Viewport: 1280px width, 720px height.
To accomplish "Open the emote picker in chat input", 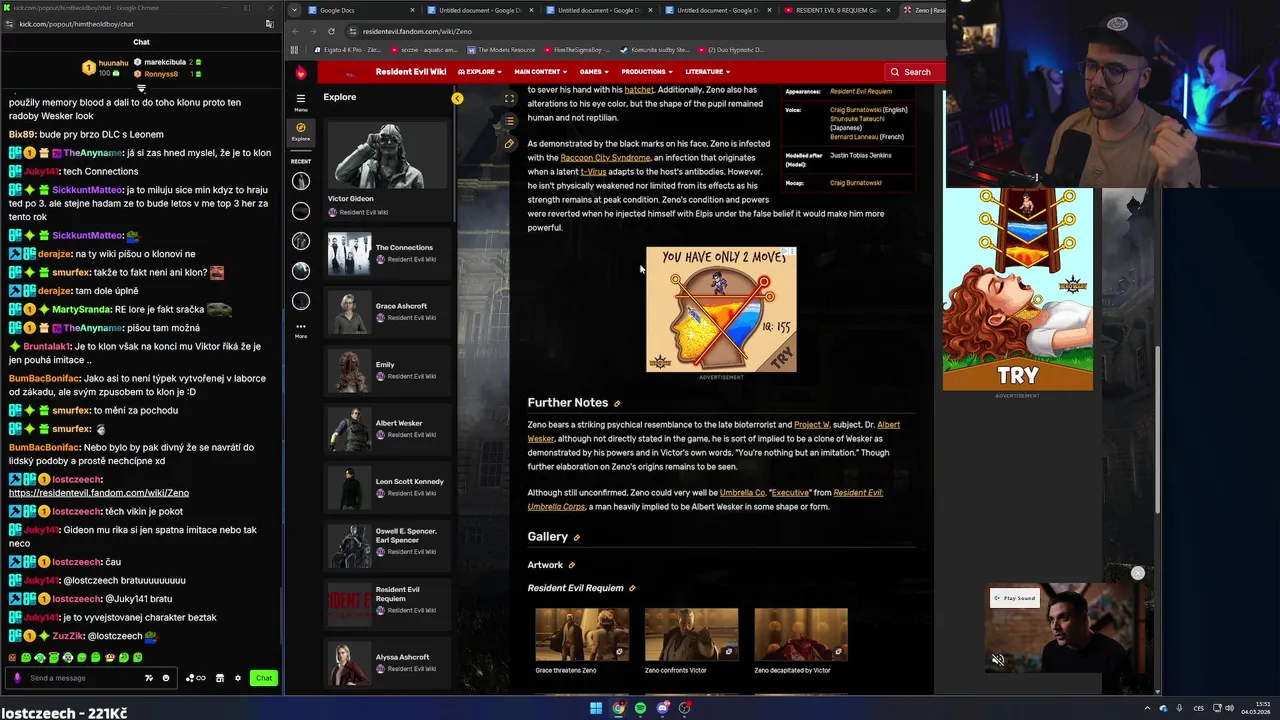I will pos(166,678).
